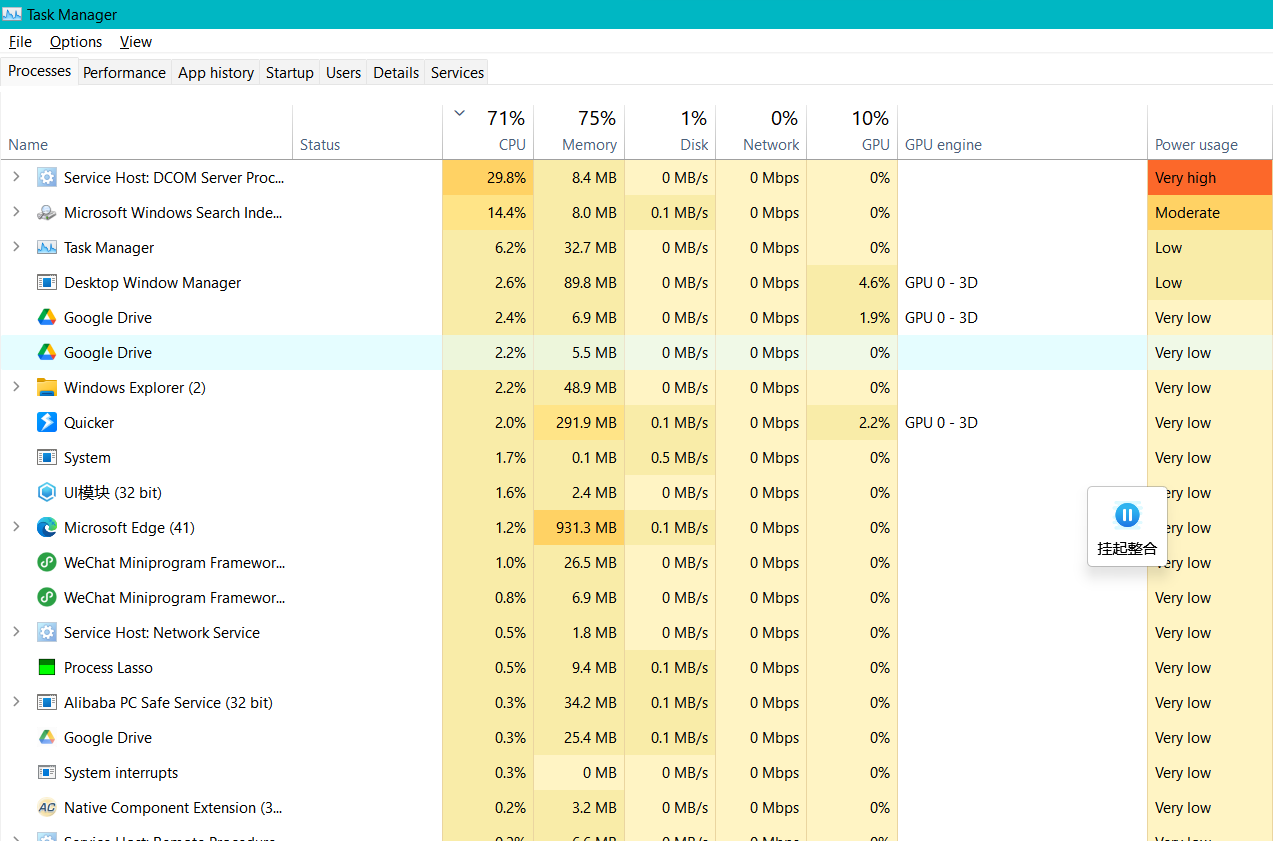1273x841 pixels.
Task: Sort by the Memory column header
Action: coord(579,132)
